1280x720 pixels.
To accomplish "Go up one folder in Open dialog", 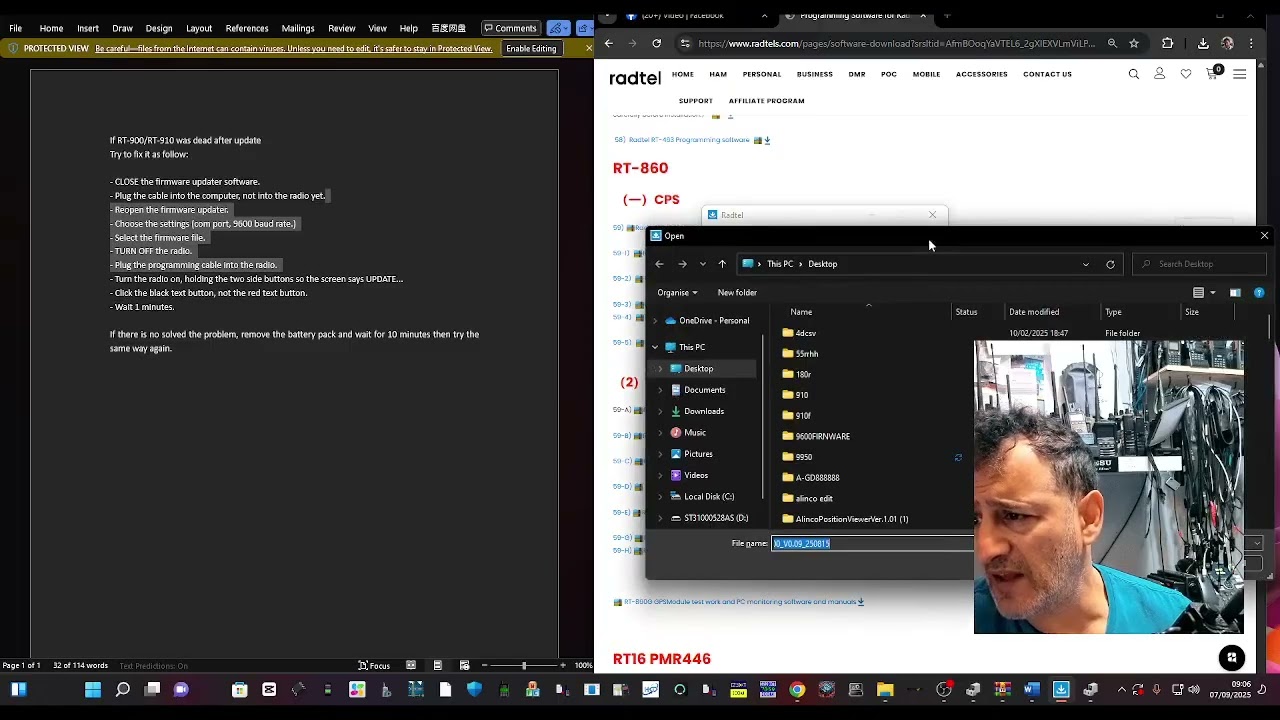I will coord(722,264).
